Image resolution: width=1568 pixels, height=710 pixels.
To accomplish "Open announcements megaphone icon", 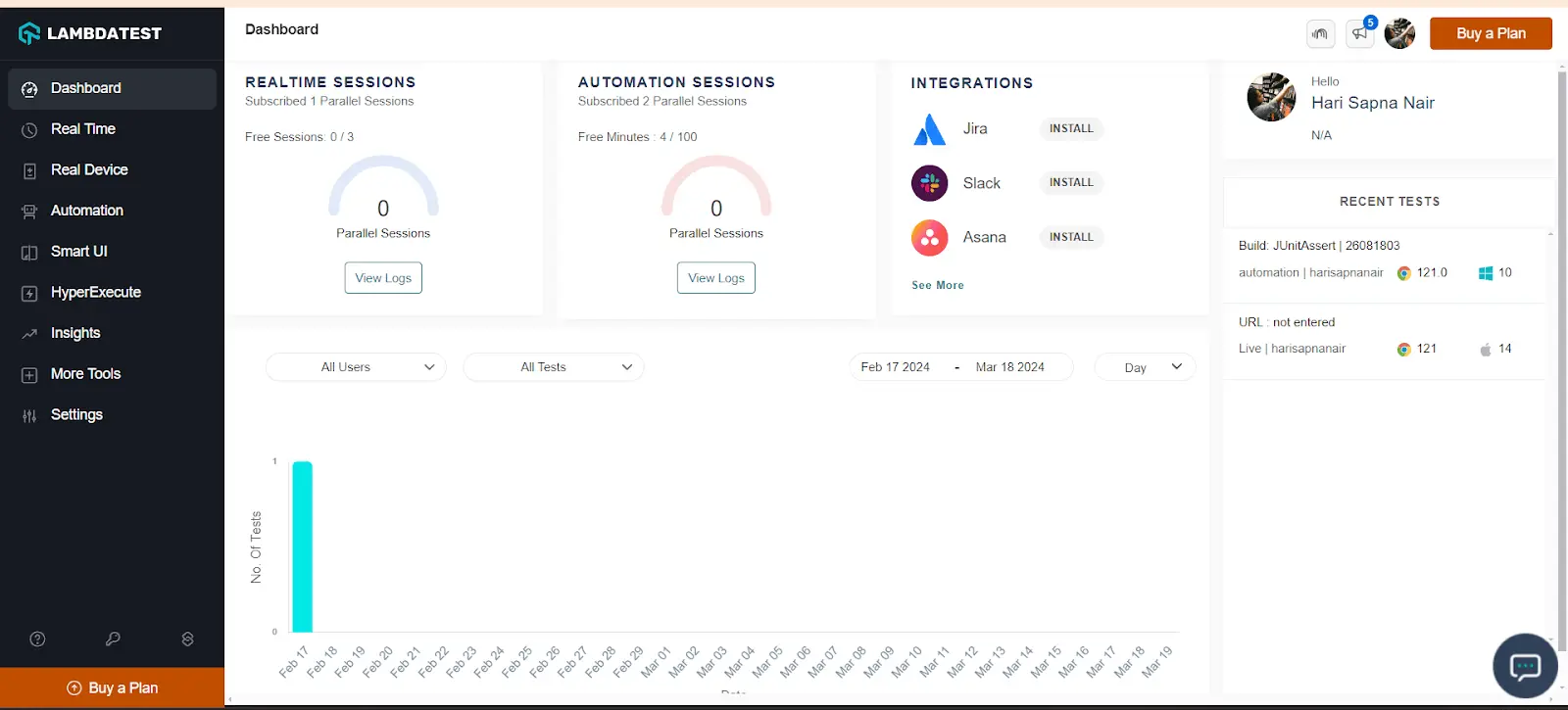I will [x=1359, y=33].
